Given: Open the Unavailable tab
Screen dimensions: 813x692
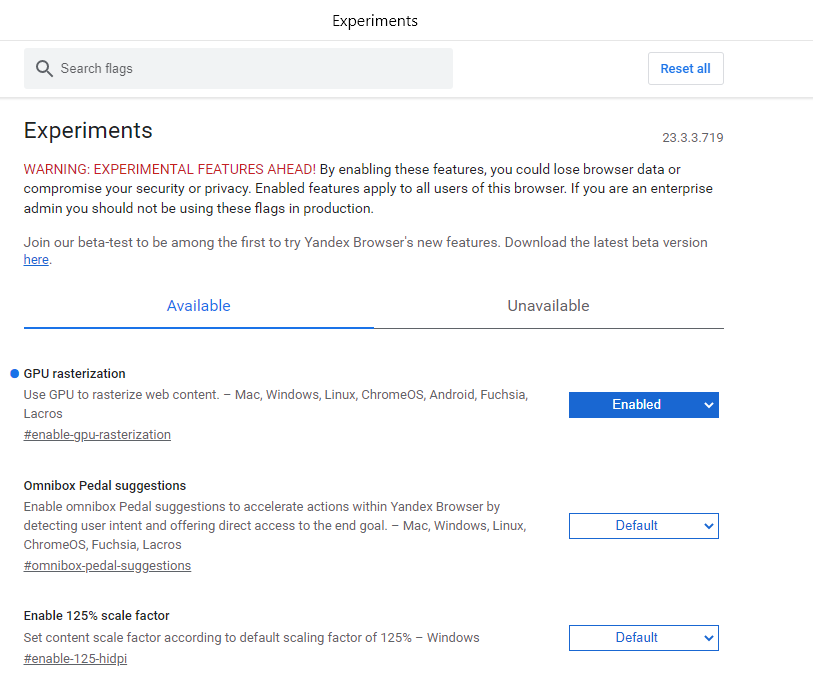Looking at the screenshot, I should [548, 306].
